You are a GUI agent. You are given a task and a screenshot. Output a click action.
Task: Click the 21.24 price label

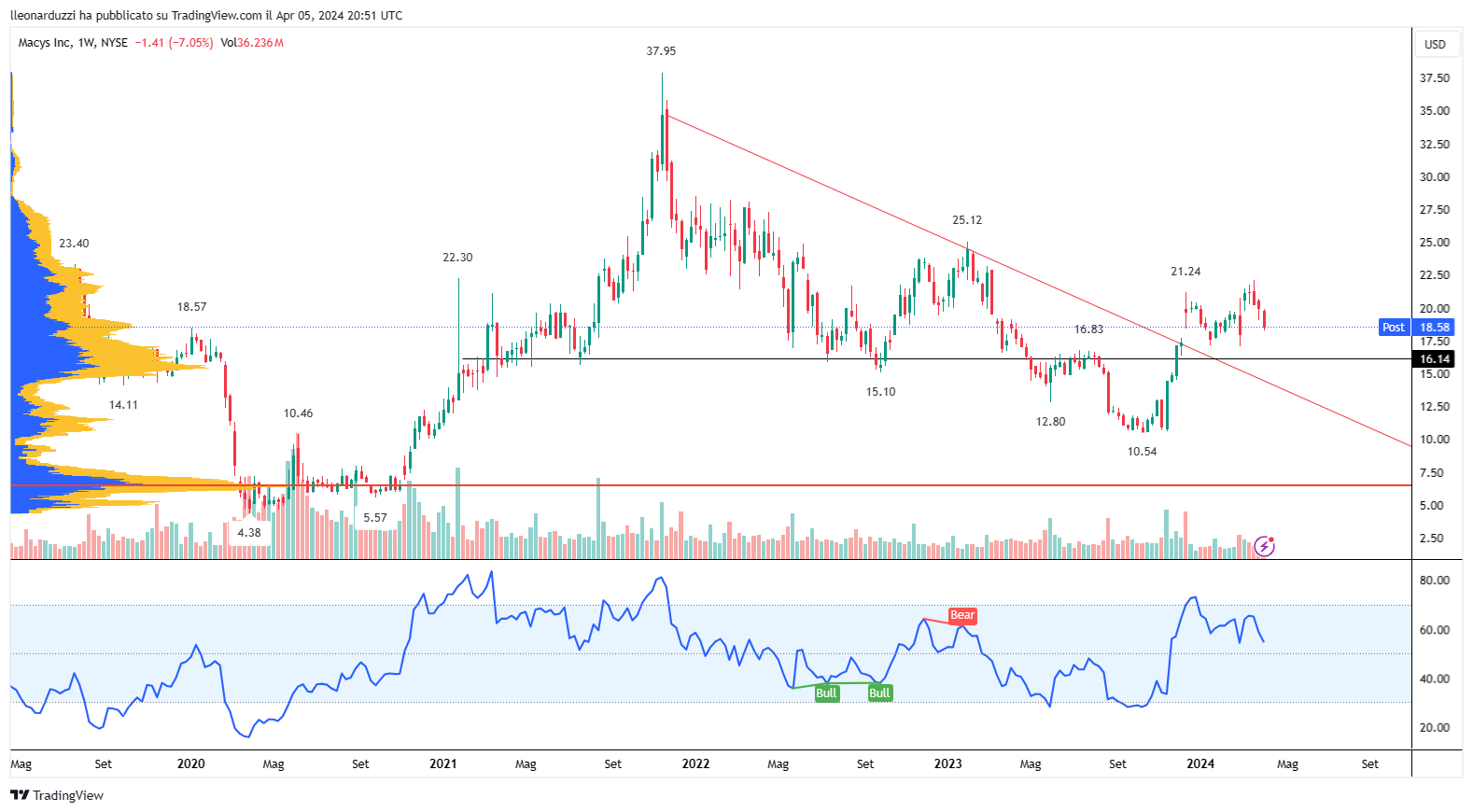[x=1185, y=272]
